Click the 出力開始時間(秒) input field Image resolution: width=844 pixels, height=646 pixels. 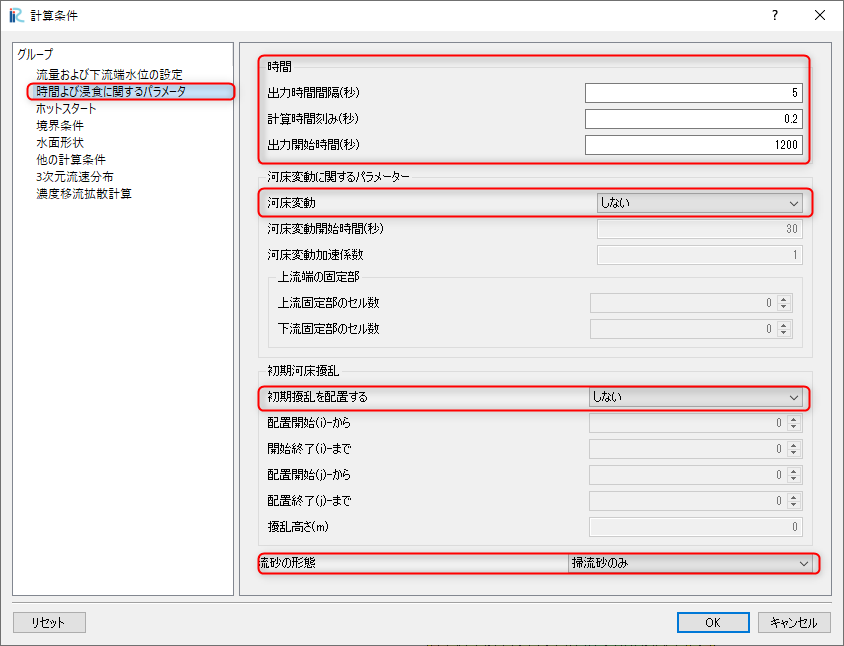coord(694,144)
